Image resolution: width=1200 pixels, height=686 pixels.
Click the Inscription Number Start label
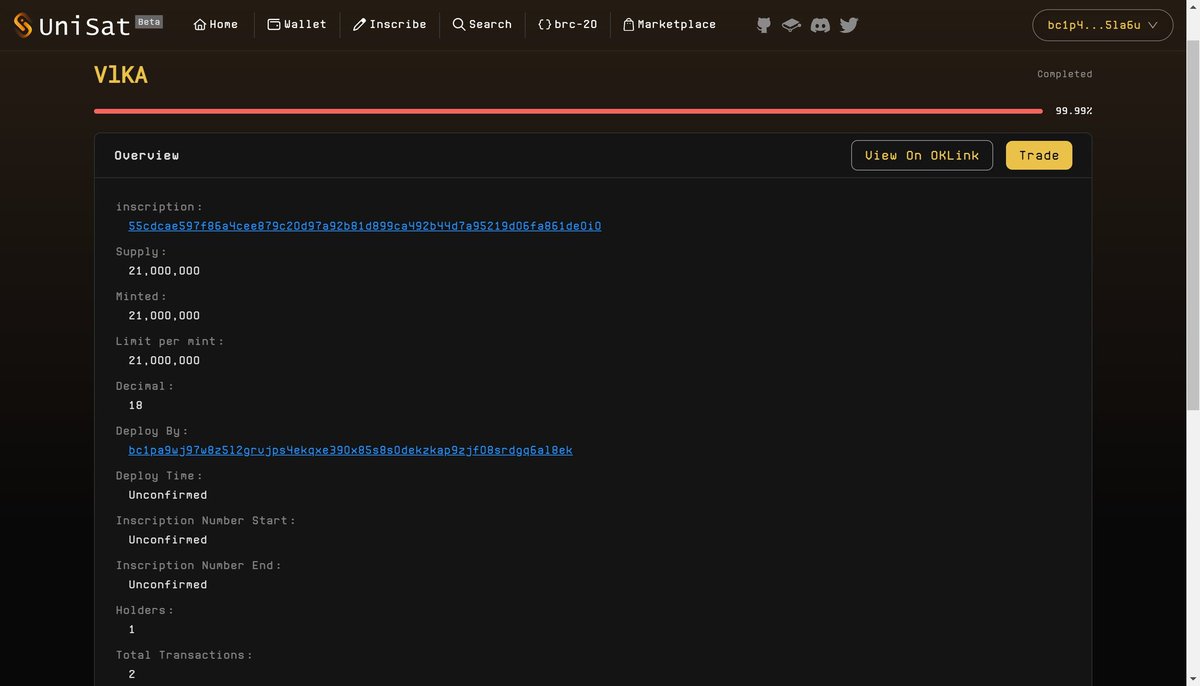coord(206,521)
